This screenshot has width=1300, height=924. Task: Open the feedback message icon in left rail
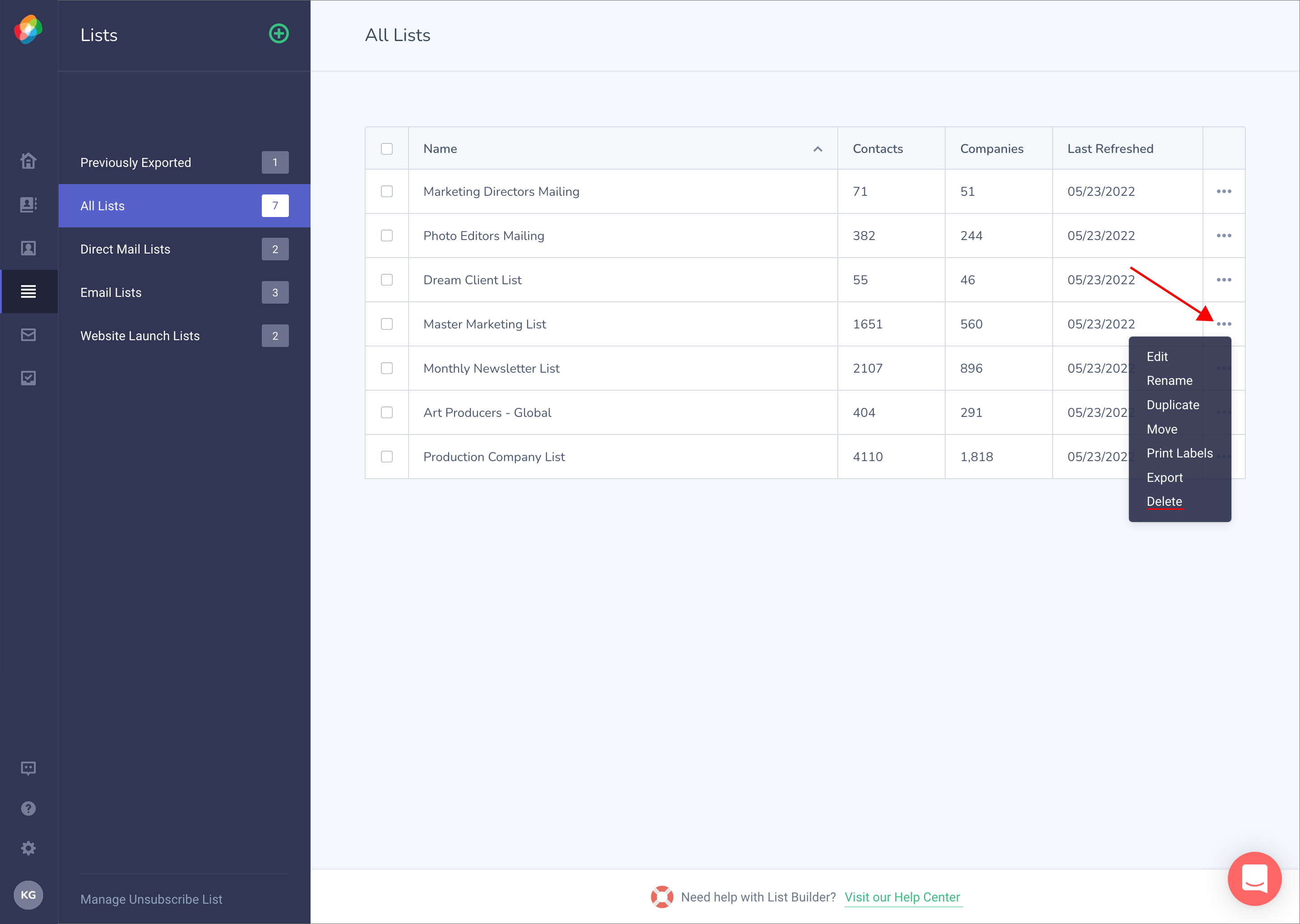[x=28, y=769]
